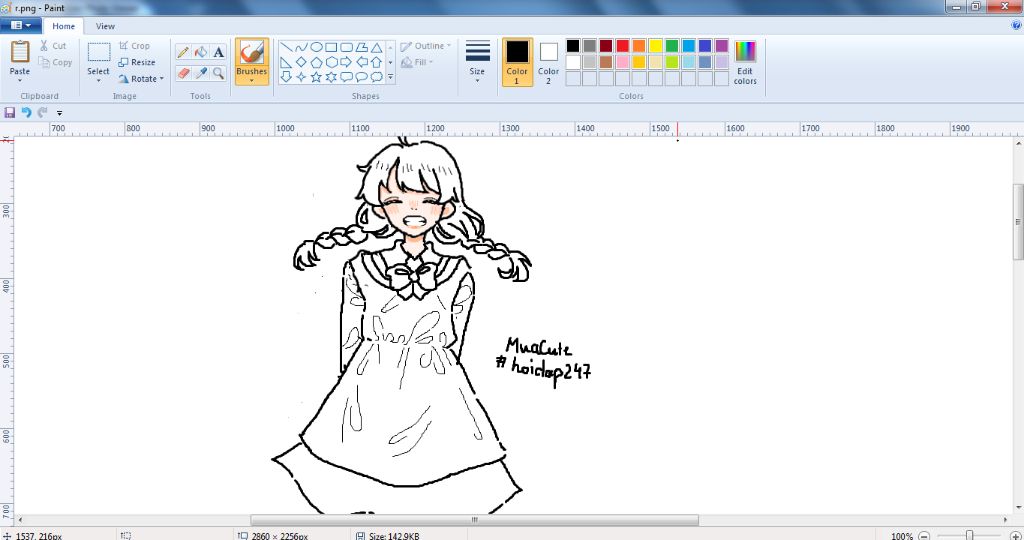The image size is (1024, 540).
Task: Expand the Select dropdown arrow
Action: click(x=99, y=80)
